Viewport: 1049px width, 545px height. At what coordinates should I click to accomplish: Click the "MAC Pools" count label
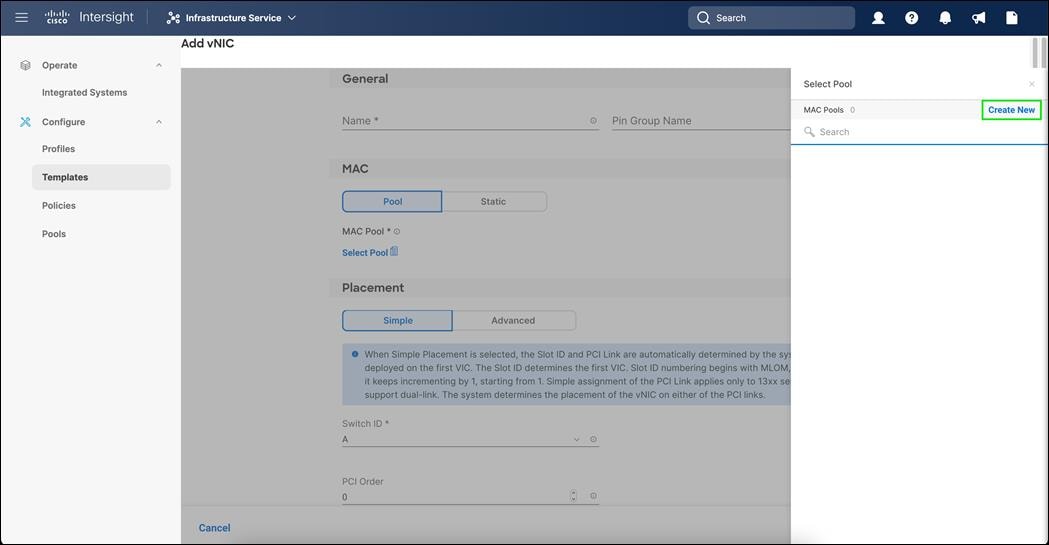[x=829, y=110]
